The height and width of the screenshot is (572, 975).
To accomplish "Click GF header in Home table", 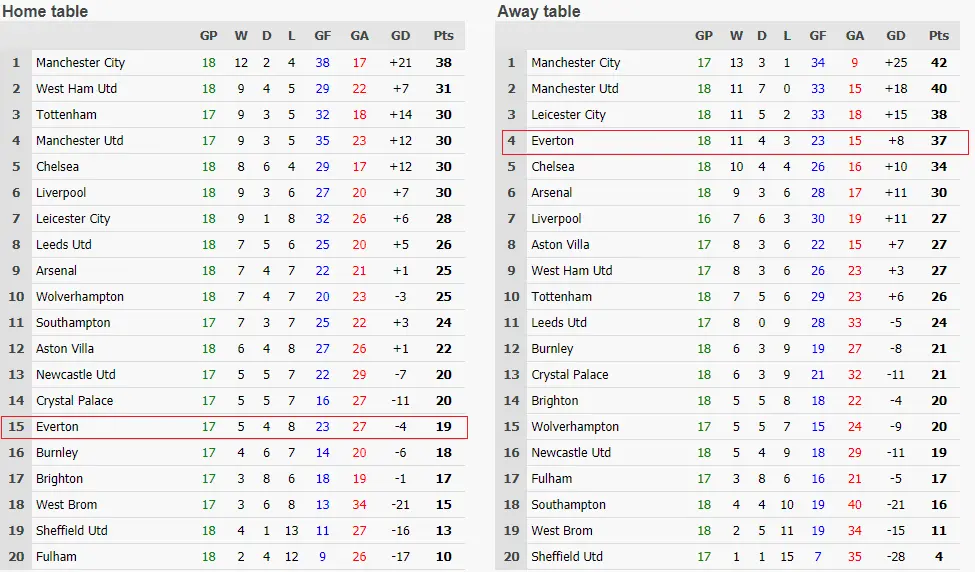I will tap(322, 36).
